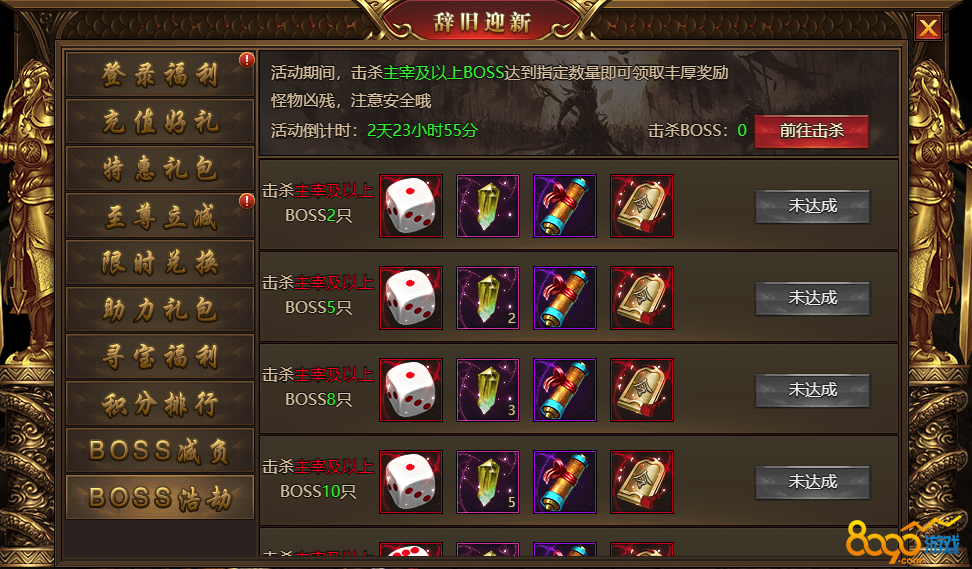
Task: Select the 至尊立减 tab
Action: click(x=160, y=216)
